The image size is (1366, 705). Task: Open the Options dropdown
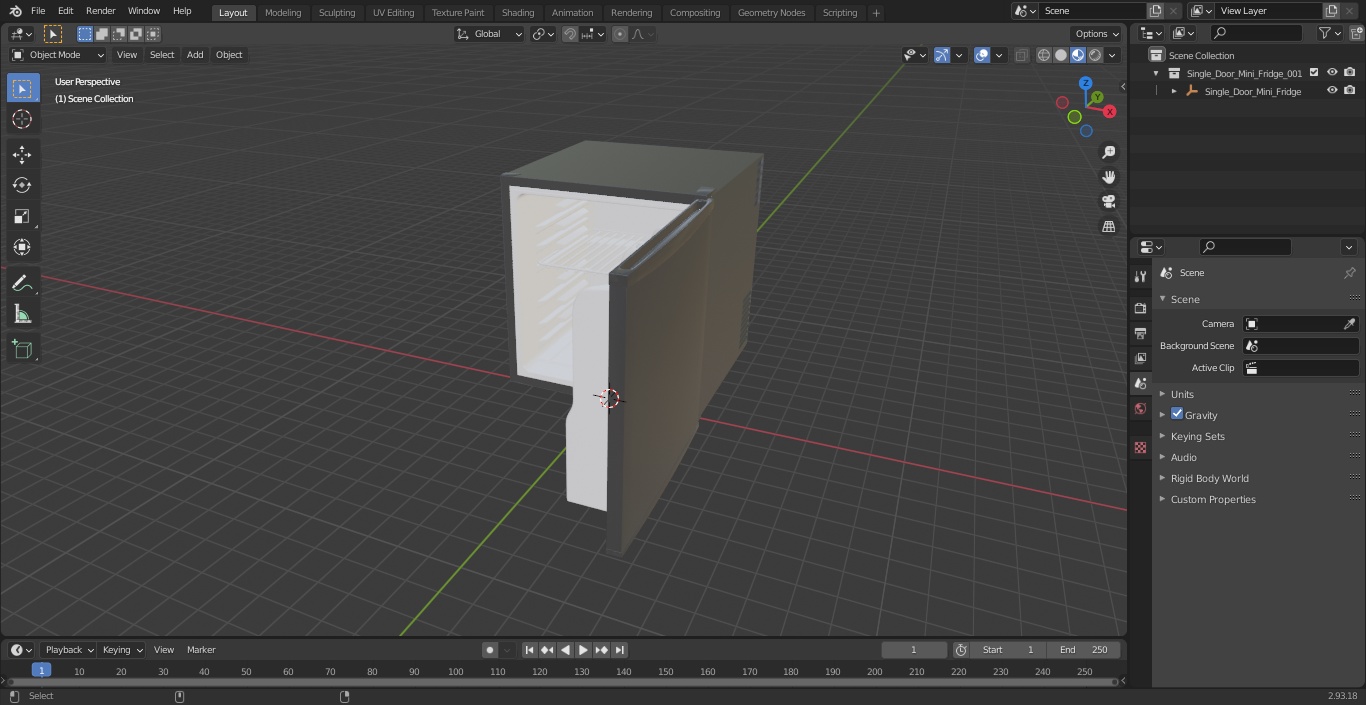[x=1097, y=34]
